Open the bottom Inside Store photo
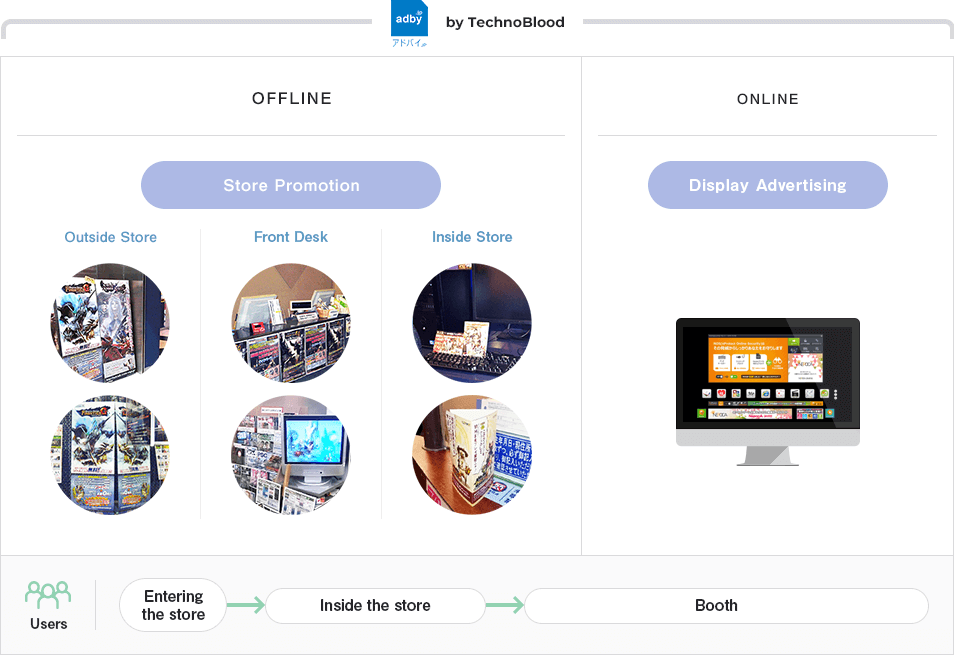 click(x=472, y=455)
